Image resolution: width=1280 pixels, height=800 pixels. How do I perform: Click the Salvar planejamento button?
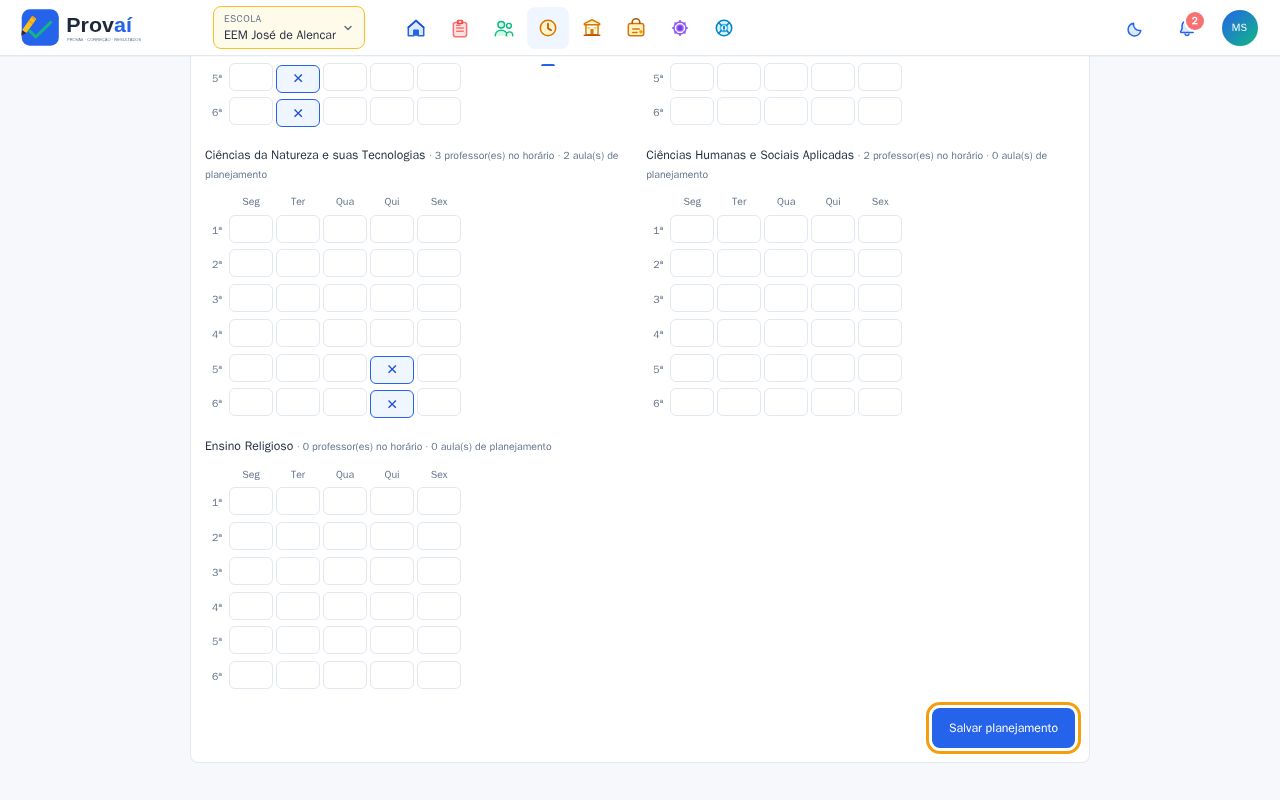(1003, 728)
